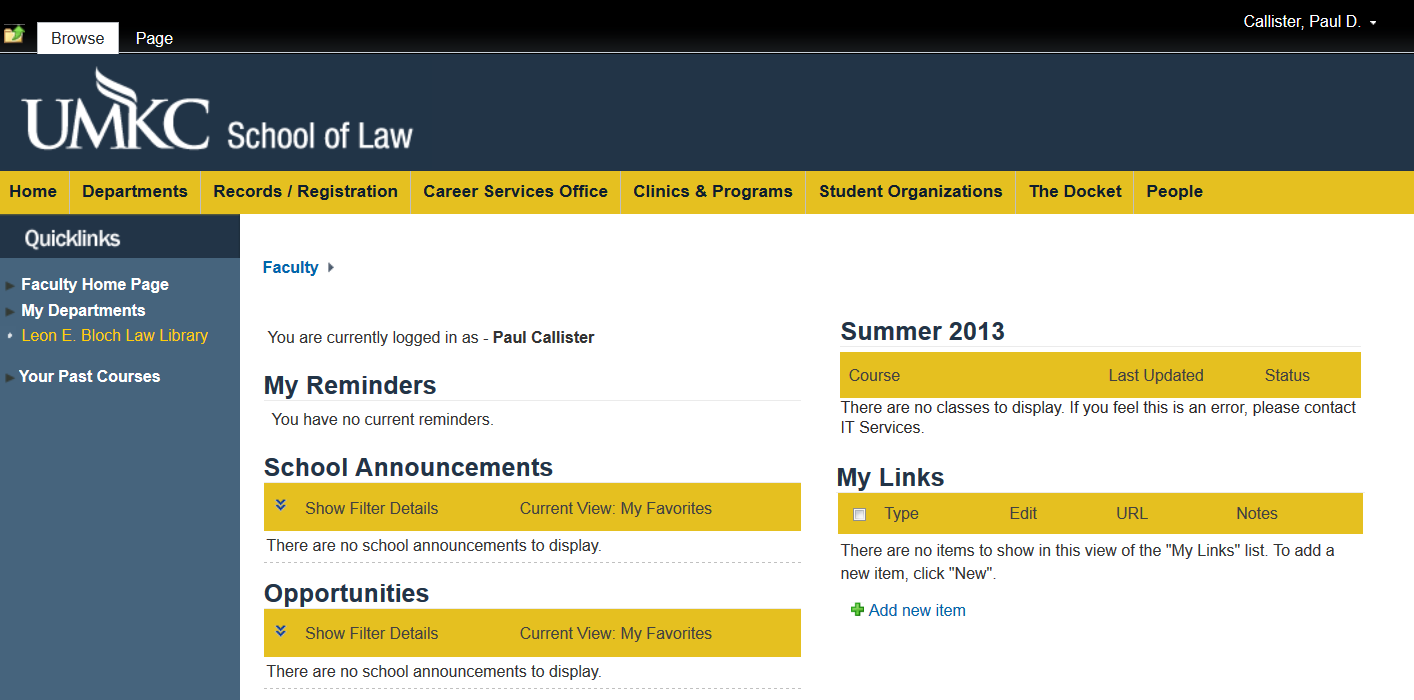Expand arrow beside Faculty Home Page

(11, 286)
